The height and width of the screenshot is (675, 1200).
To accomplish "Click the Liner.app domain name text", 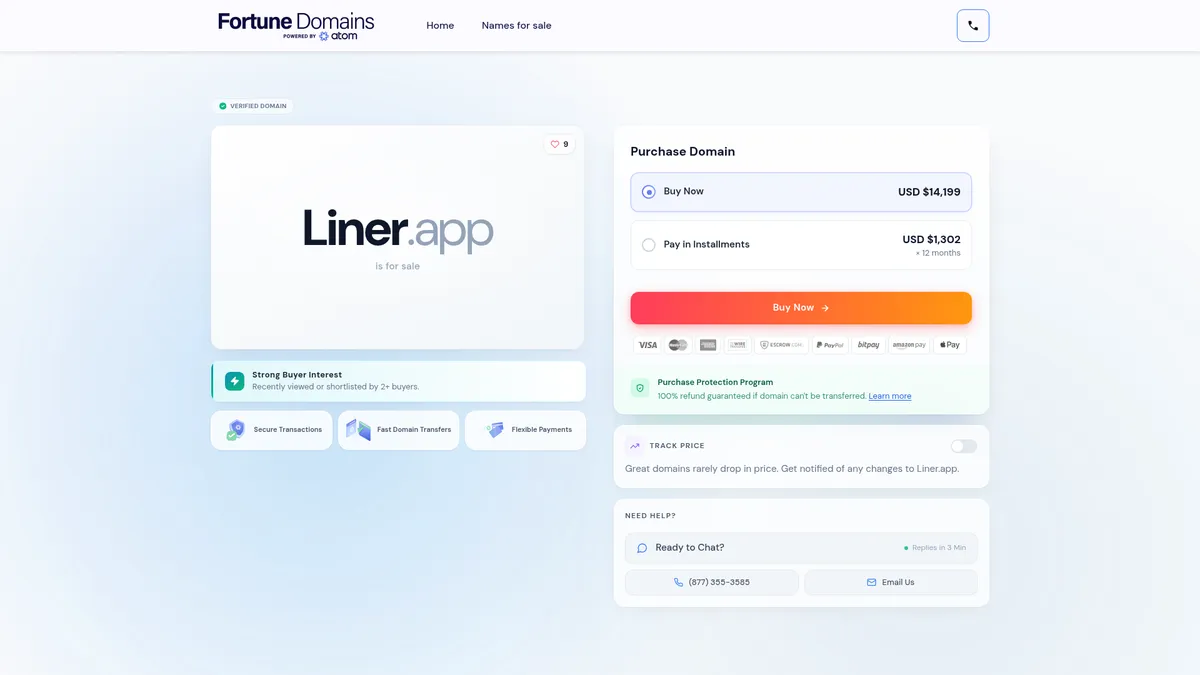I will [398, 230].
